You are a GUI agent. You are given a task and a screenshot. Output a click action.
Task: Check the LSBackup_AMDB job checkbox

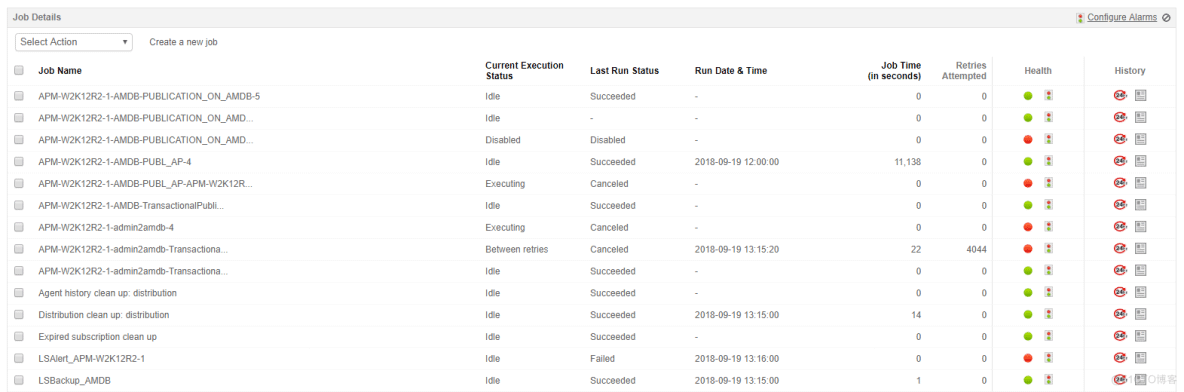click(x=19, y=380)
